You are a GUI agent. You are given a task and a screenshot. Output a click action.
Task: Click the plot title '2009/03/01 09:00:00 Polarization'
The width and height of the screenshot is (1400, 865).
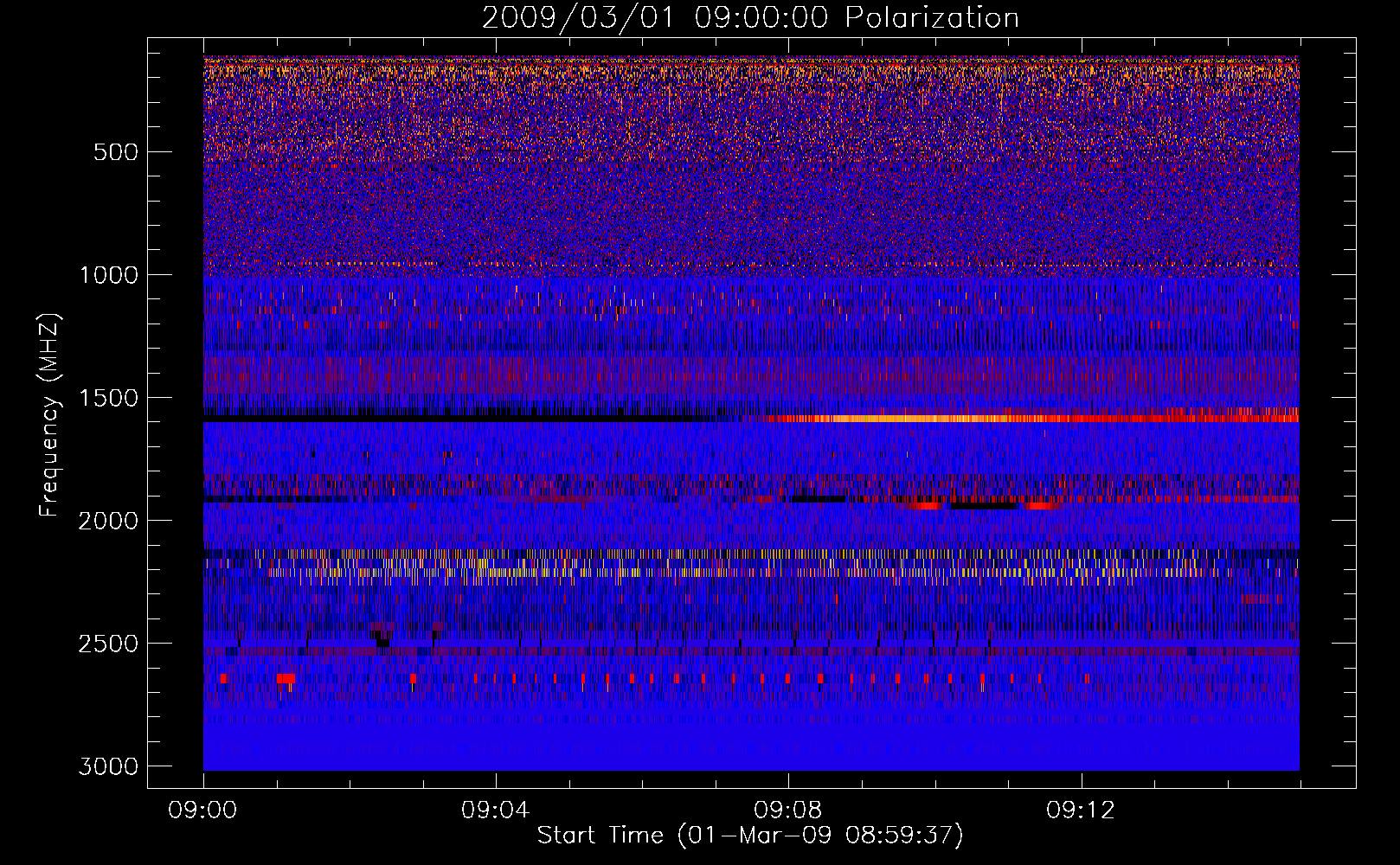coord(750,17)
